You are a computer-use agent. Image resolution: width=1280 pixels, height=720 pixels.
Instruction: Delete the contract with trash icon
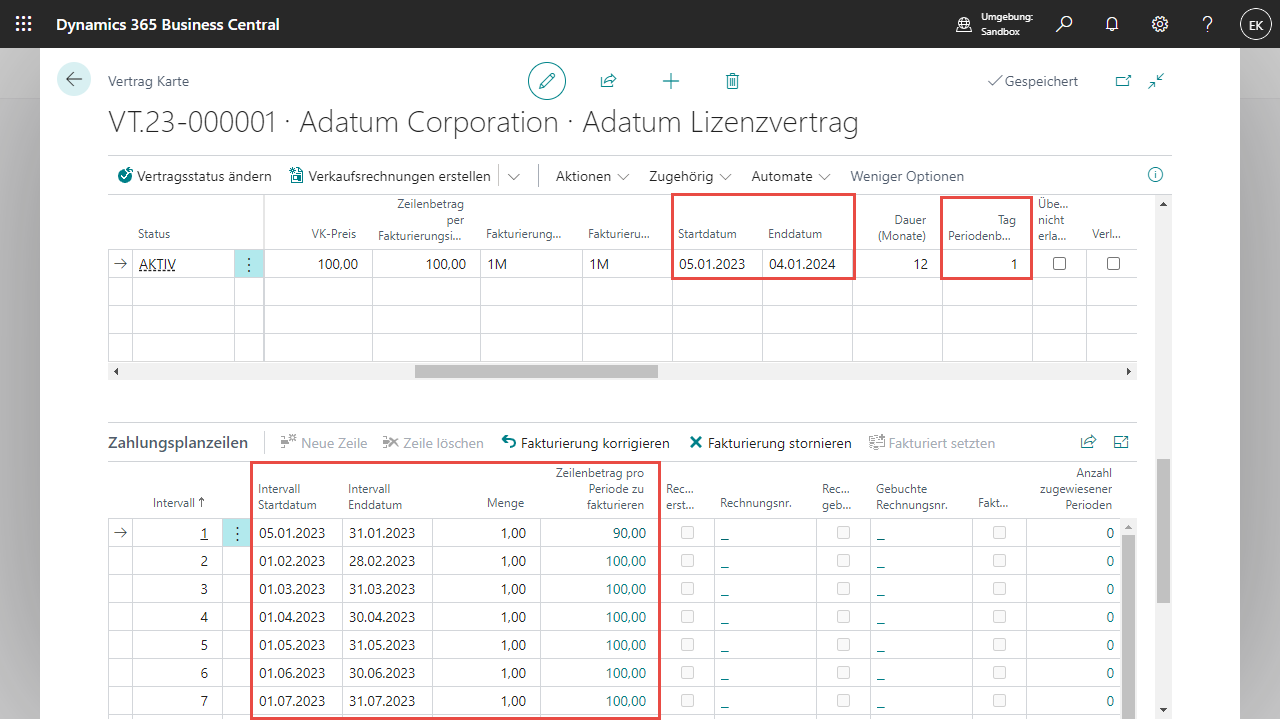coord(733,81)
